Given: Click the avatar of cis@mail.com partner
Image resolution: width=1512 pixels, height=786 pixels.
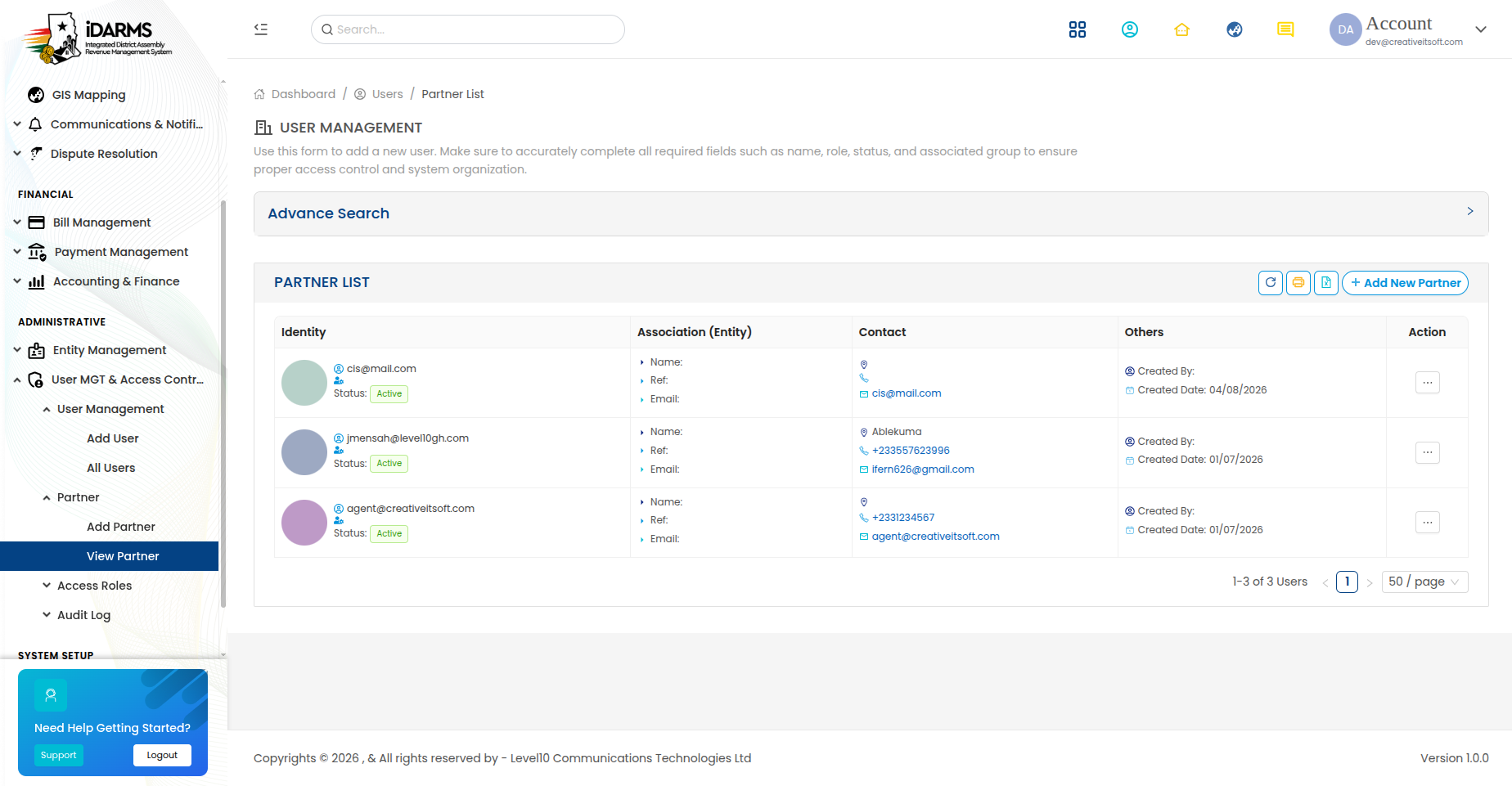Looking at the screenshot, I should coord(304,383).
